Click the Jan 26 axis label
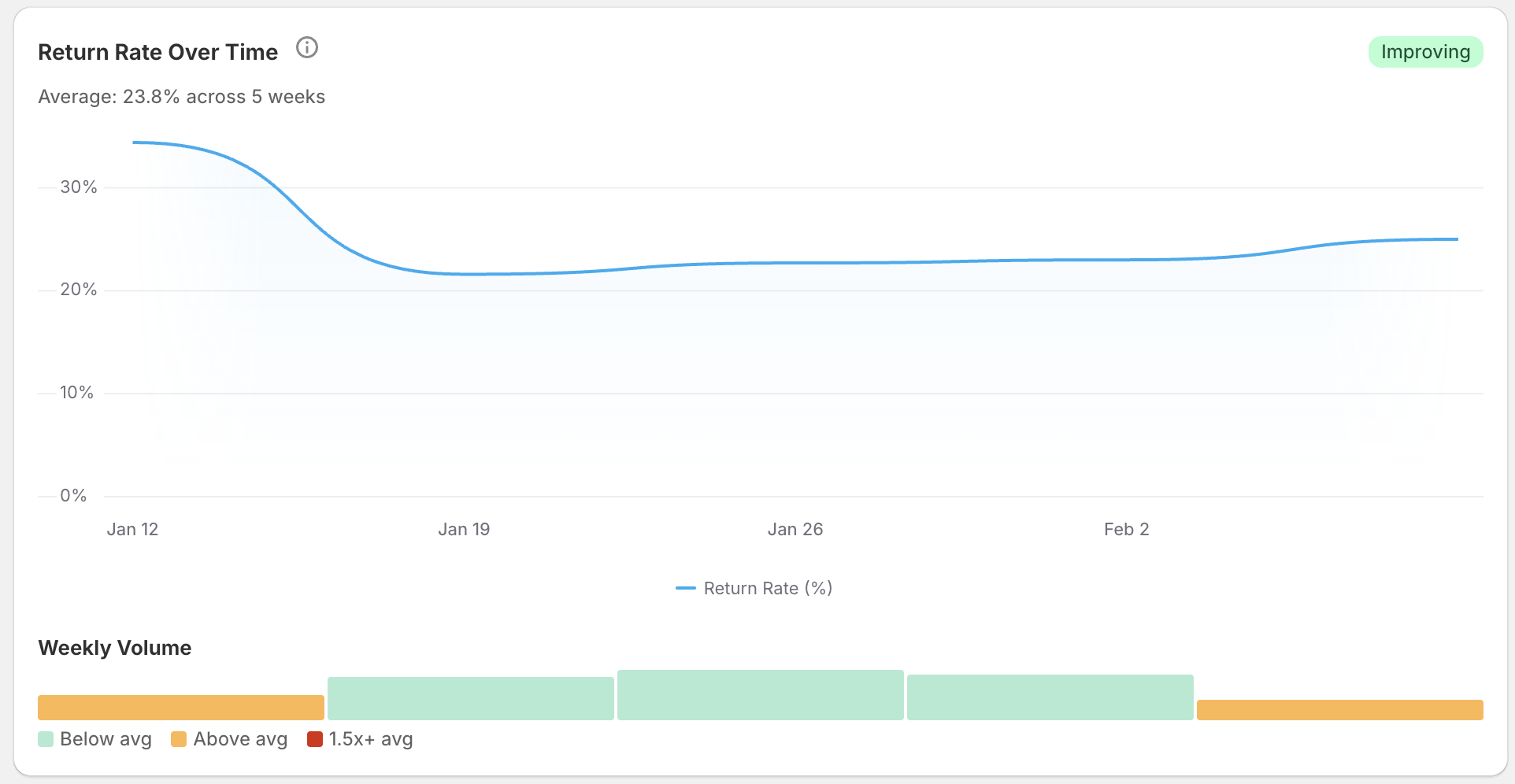The width and height of the screenshot is (1515, 784). point(795,529)
